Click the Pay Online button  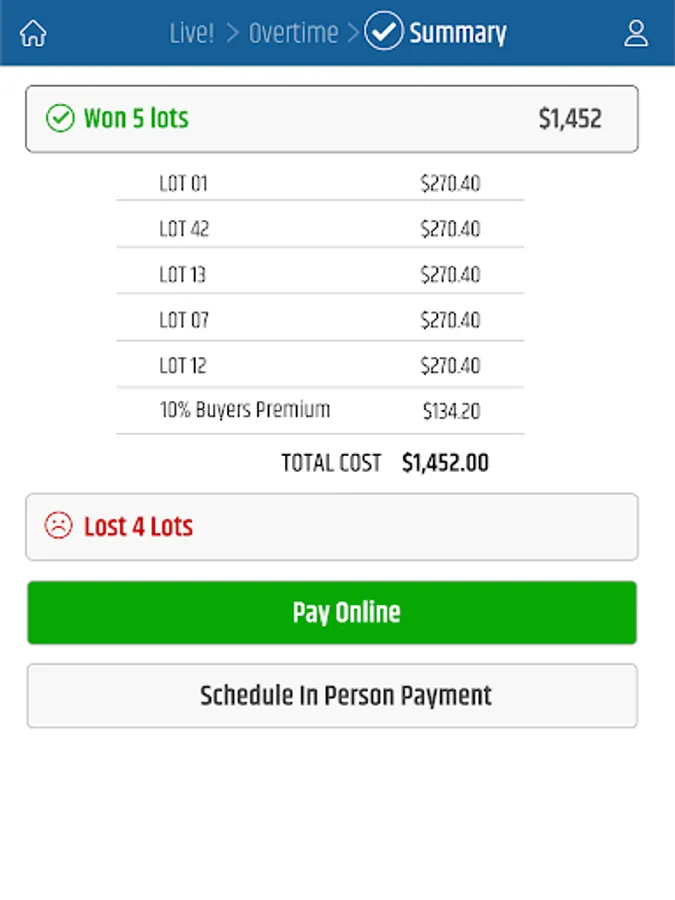pyautogui.click(x=332, y=612)
